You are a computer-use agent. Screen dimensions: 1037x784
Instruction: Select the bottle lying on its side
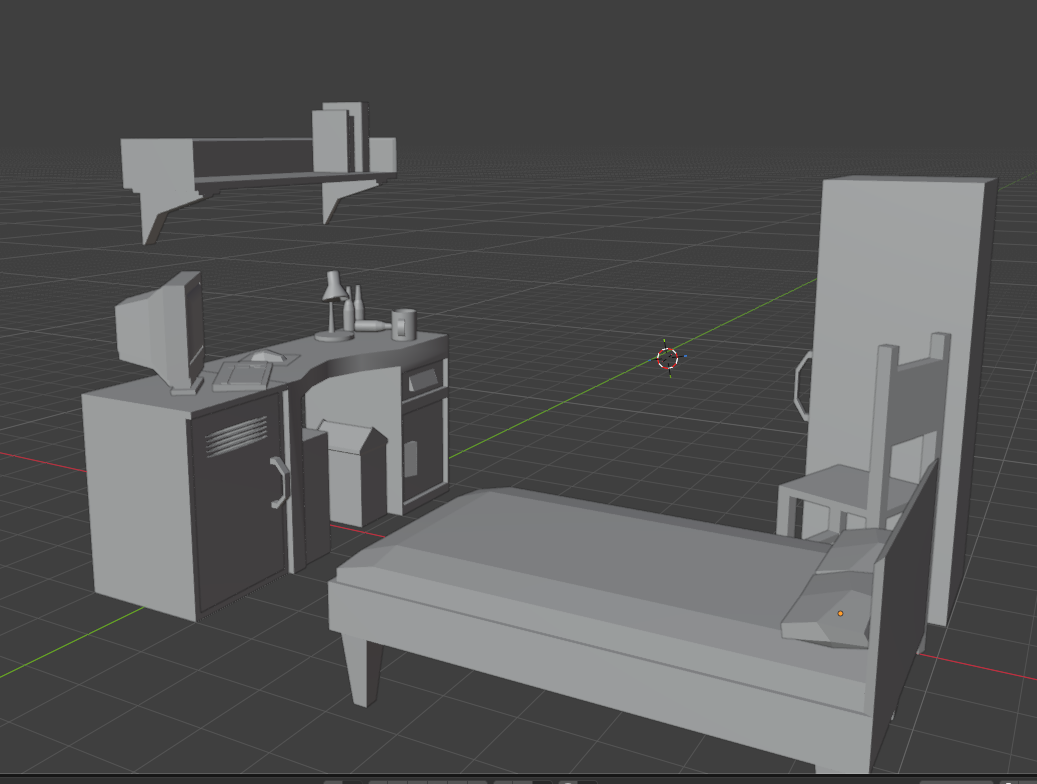(374, 326)
